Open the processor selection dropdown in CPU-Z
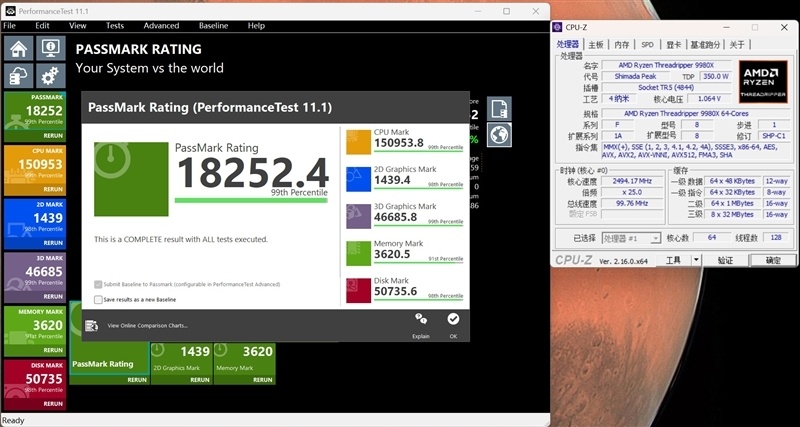 630,238
